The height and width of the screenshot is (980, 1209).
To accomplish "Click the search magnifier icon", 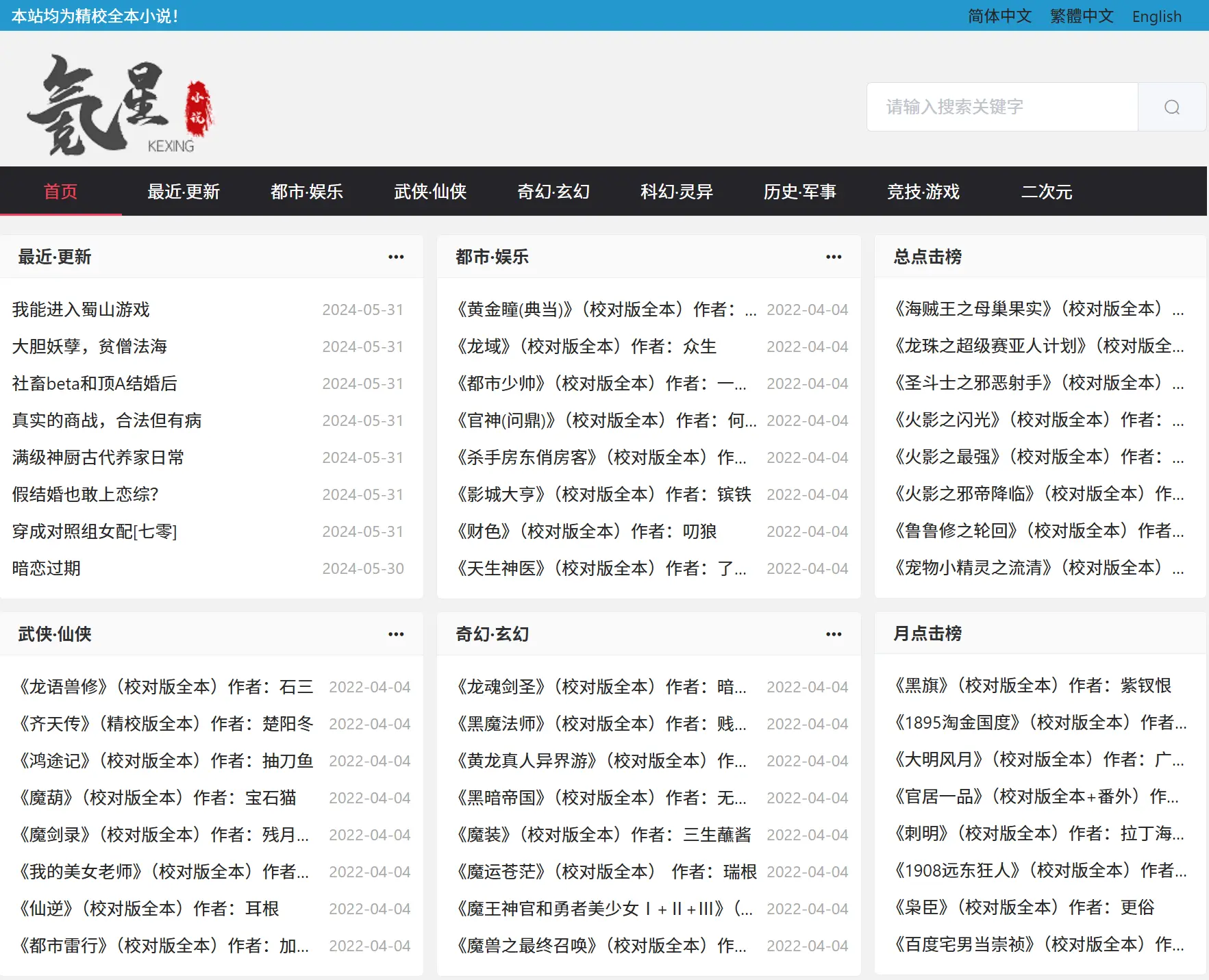I will coord(1171,107).
